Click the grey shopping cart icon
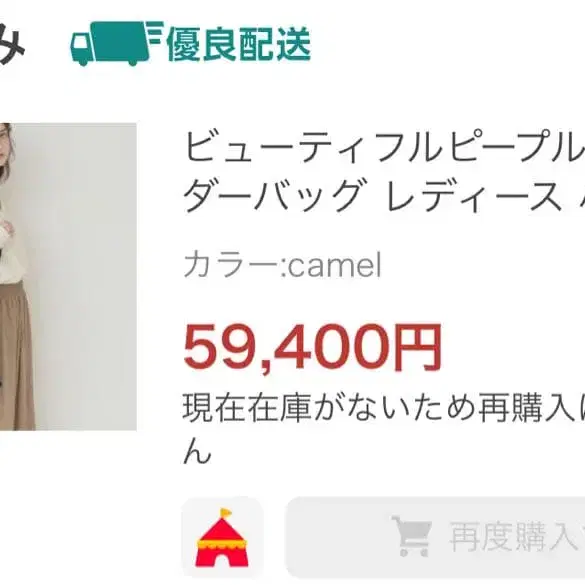Viewport: 585px width, 585px height. coord(412,536)
